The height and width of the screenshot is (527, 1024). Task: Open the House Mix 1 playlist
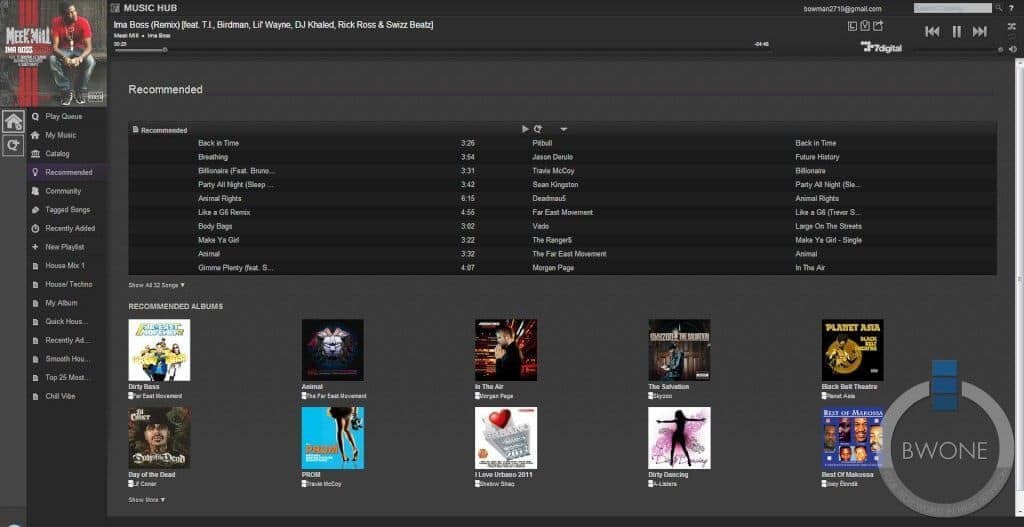pos(65,266)
